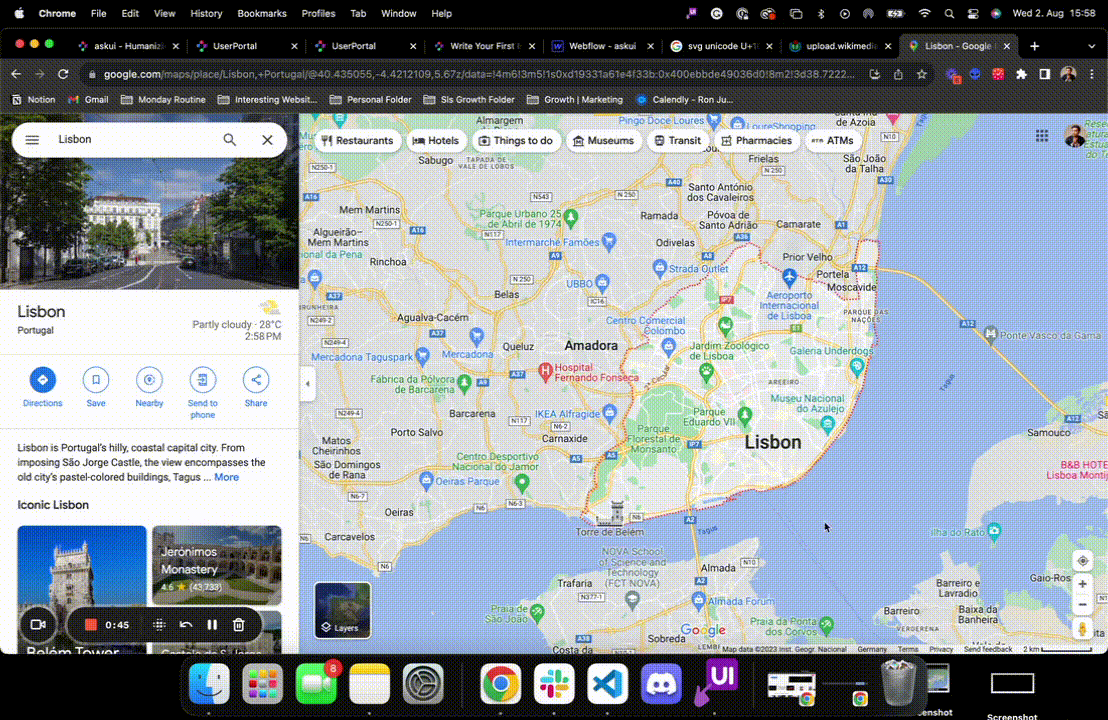Click the Aeroporto Internacional de Lisboa marker
This screenshot has height=720, width=1108.
[789, 276]
